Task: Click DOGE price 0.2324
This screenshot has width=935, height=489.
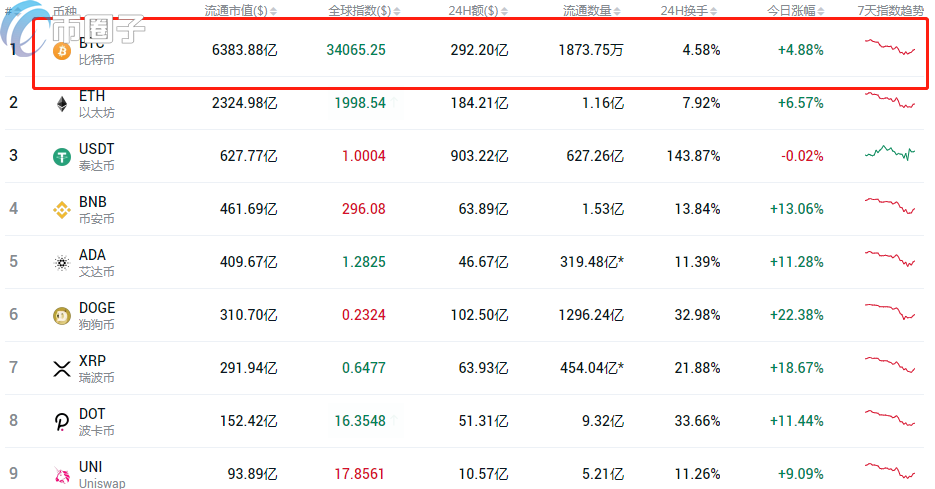Action: point(364,315)
